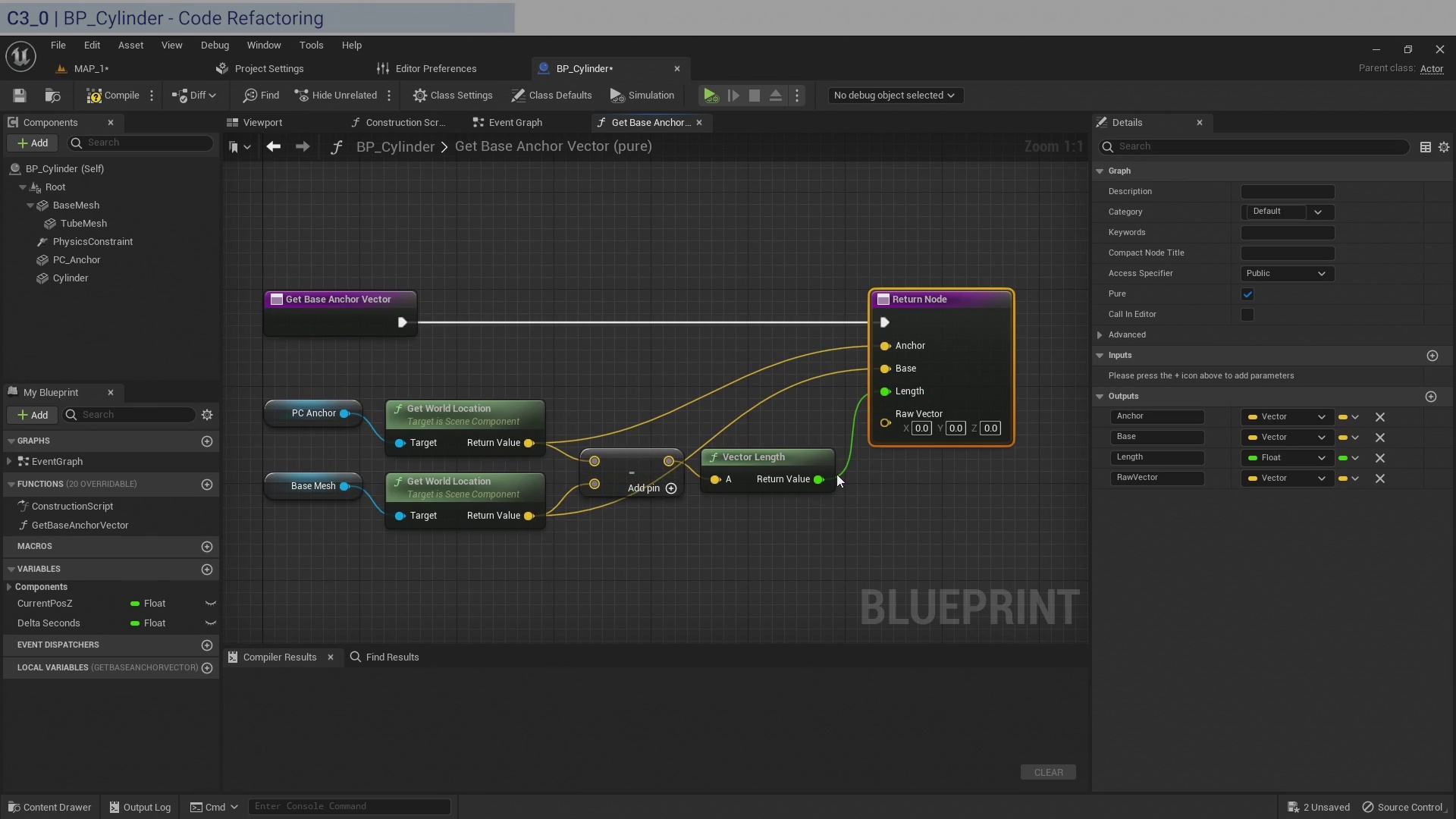Add a new macro
The width and height of the screenshot is (1456, 819).
tap(207, 547)
